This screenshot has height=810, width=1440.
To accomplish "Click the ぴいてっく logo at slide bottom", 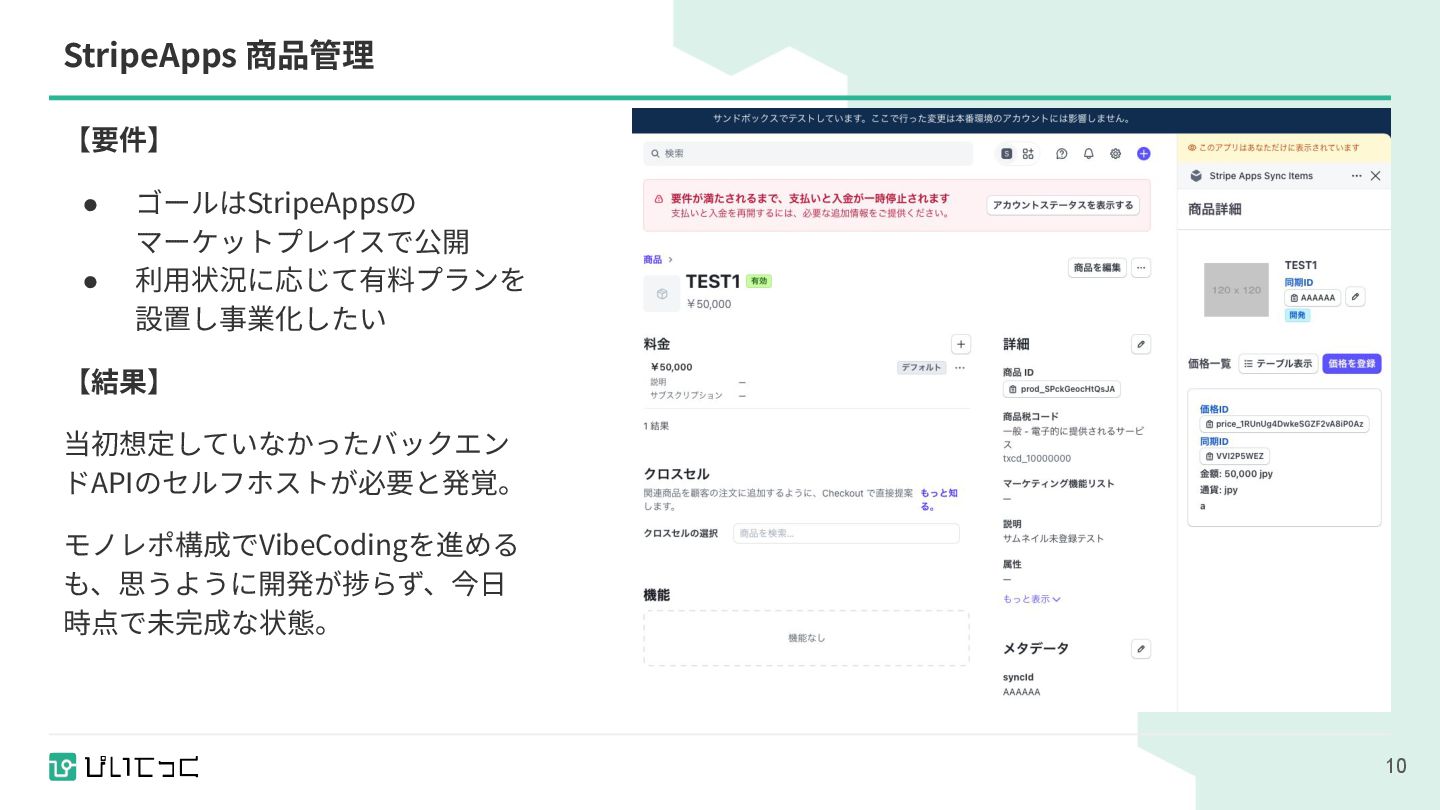I will coord(124,766).
